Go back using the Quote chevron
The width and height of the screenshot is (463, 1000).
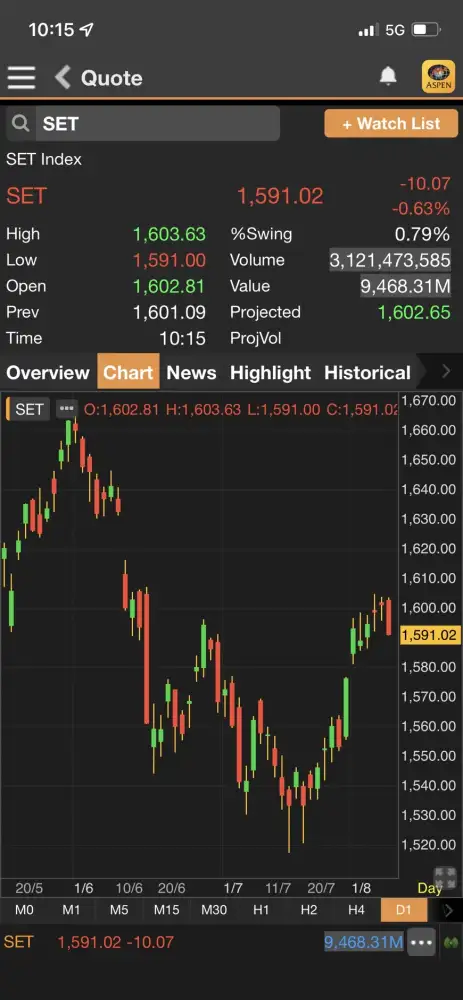[62, 78]
